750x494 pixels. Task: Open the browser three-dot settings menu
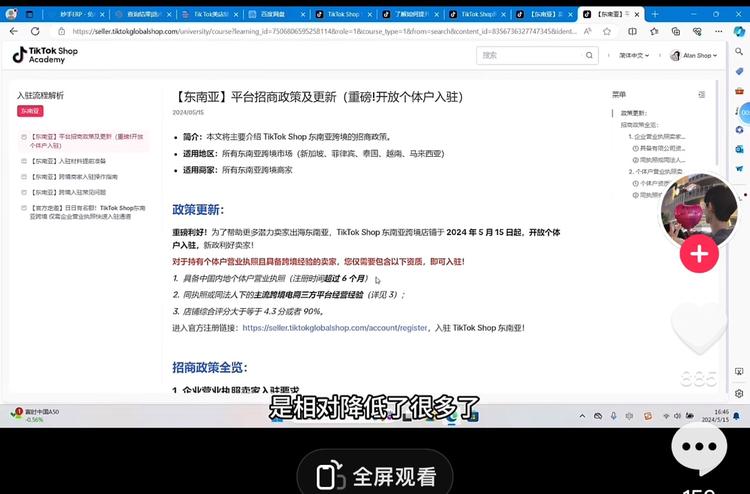point(718,31)
